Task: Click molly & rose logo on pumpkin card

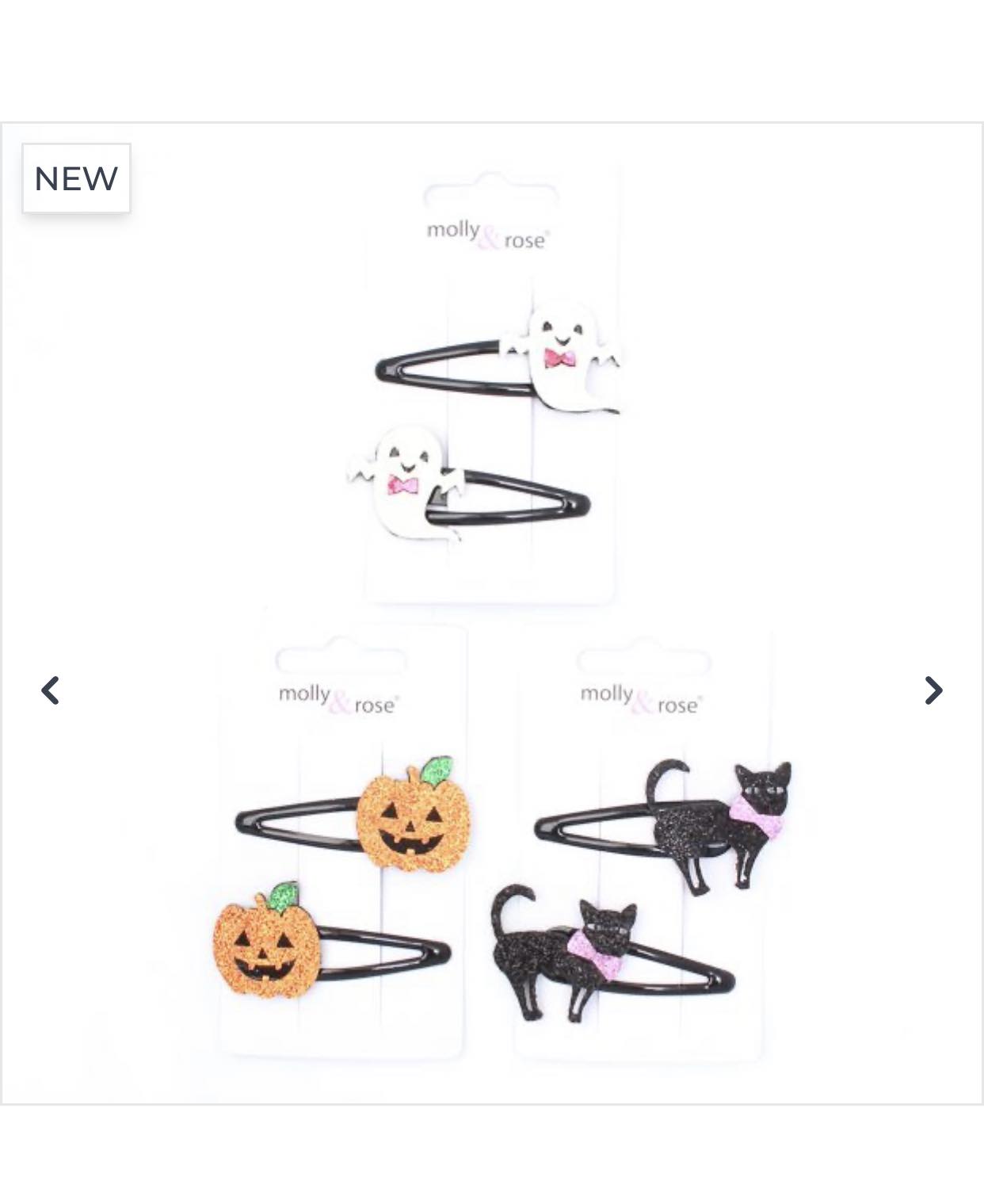Action: click(x=338, y=699)
